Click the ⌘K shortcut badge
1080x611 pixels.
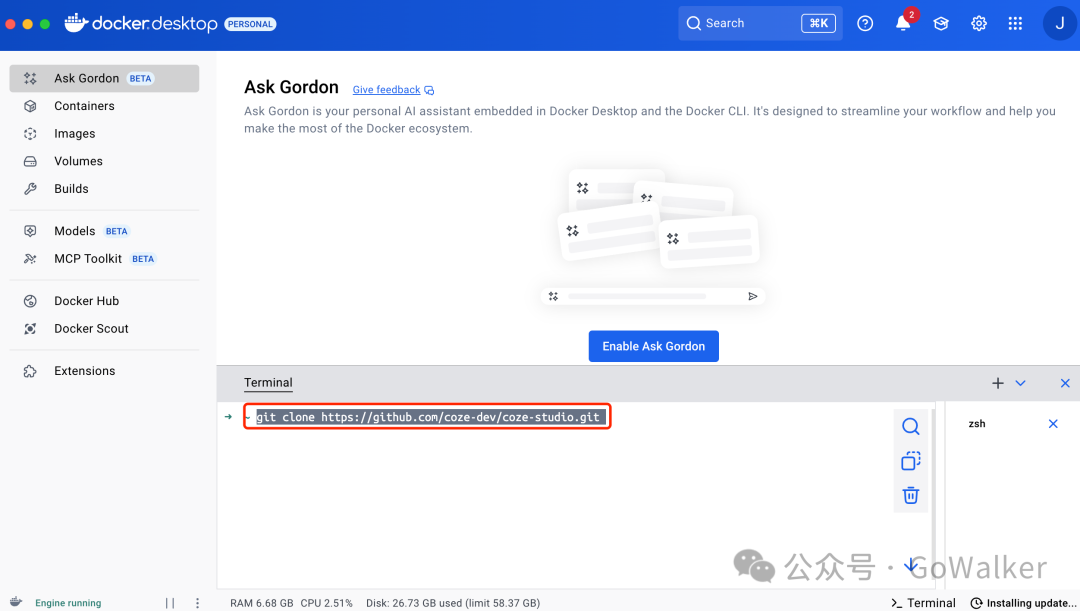(x=818, y=23)
